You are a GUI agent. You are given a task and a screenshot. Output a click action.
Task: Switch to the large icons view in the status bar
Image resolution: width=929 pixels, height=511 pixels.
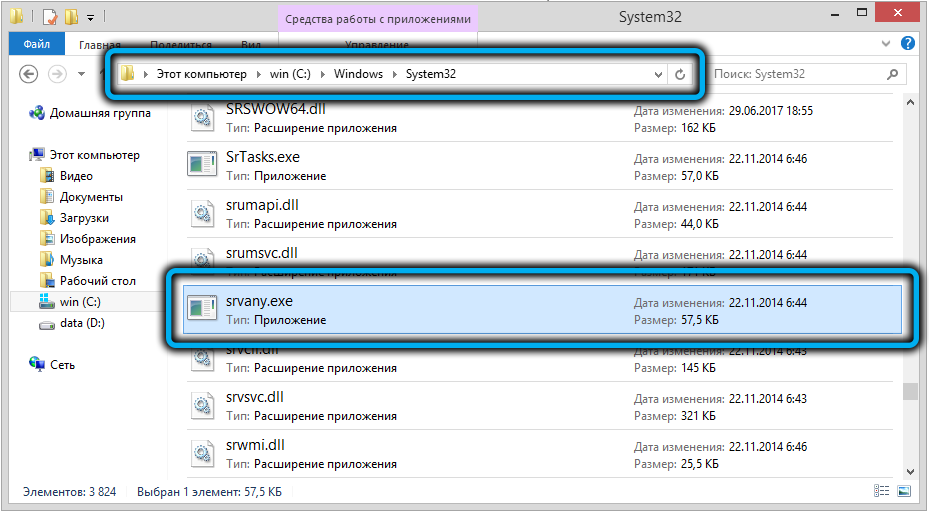pos(905,492)
